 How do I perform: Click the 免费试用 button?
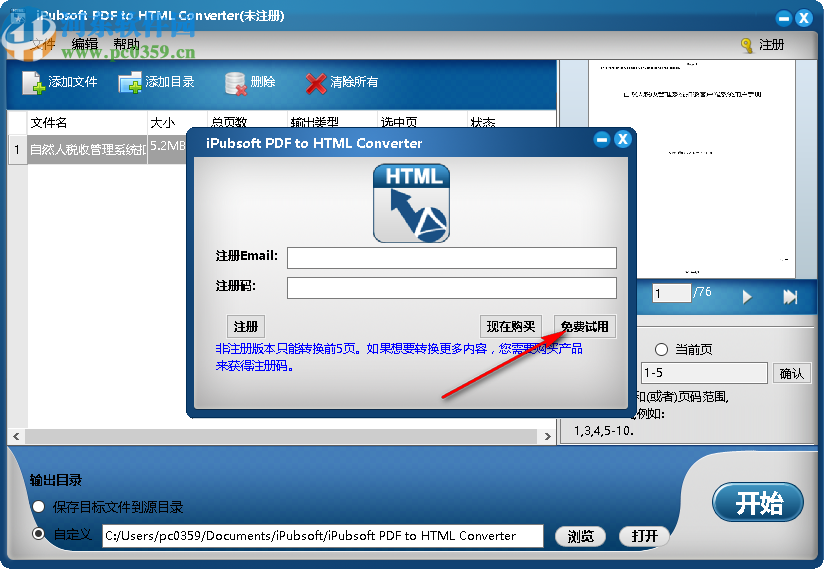[584, 327]
